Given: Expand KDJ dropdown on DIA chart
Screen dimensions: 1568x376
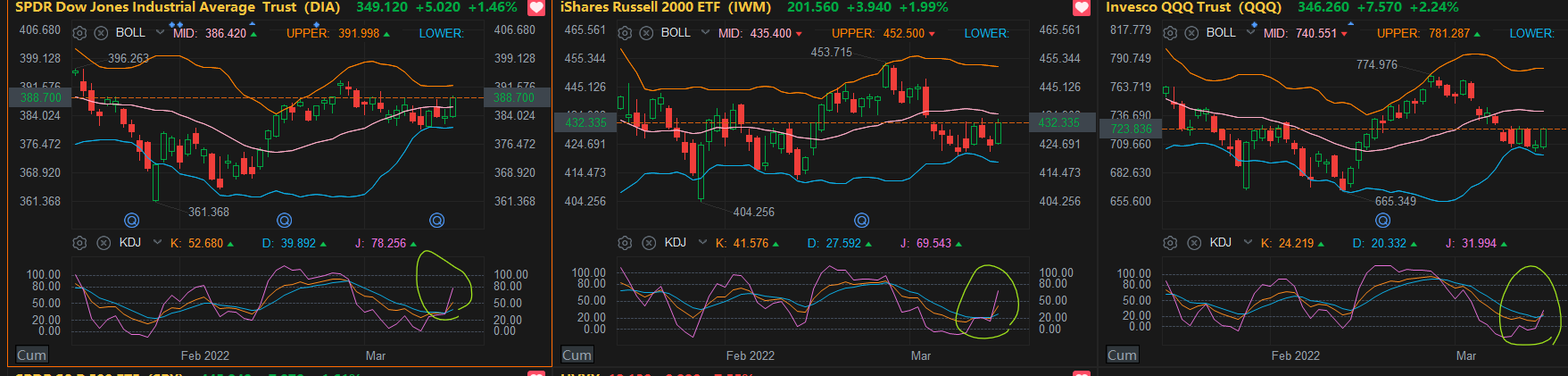Looking at the screenshot, I should [x=157, y=242].
